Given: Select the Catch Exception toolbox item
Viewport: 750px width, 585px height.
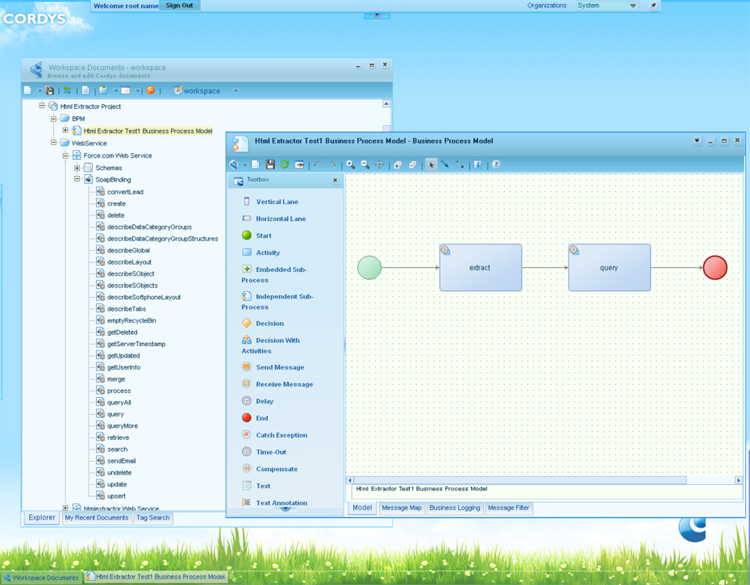Looking at the screenshot, I should click(282, 435).
